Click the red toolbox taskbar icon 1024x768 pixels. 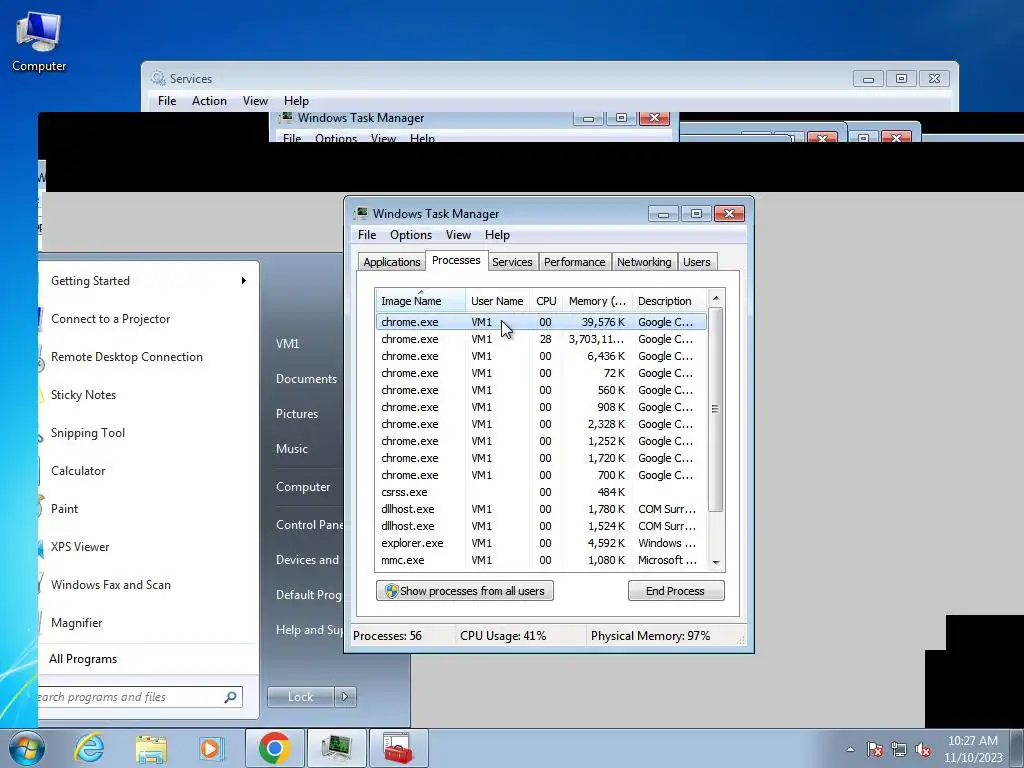click(x=398, y=748)
